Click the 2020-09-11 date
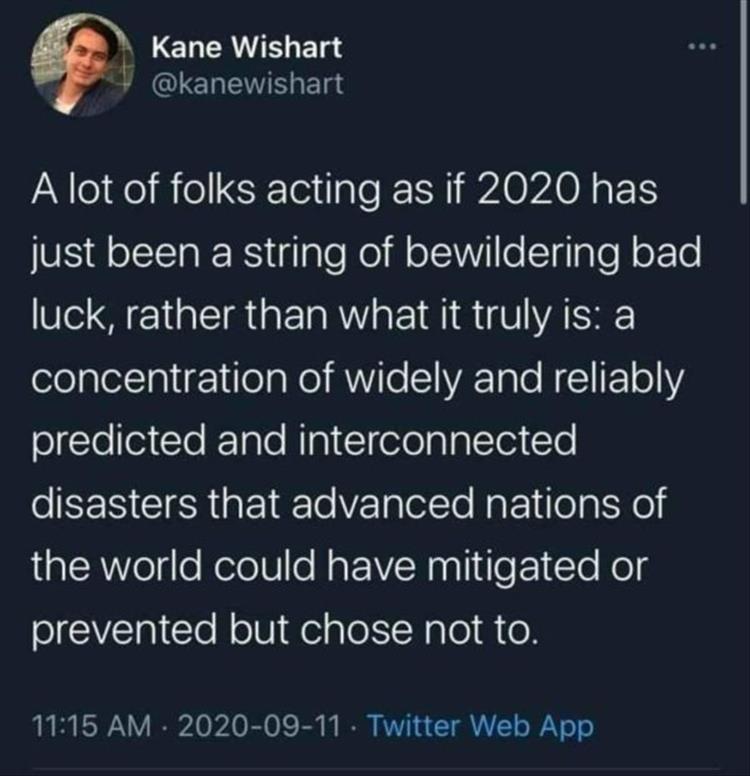750x776 pixels. tap(259, 726)
